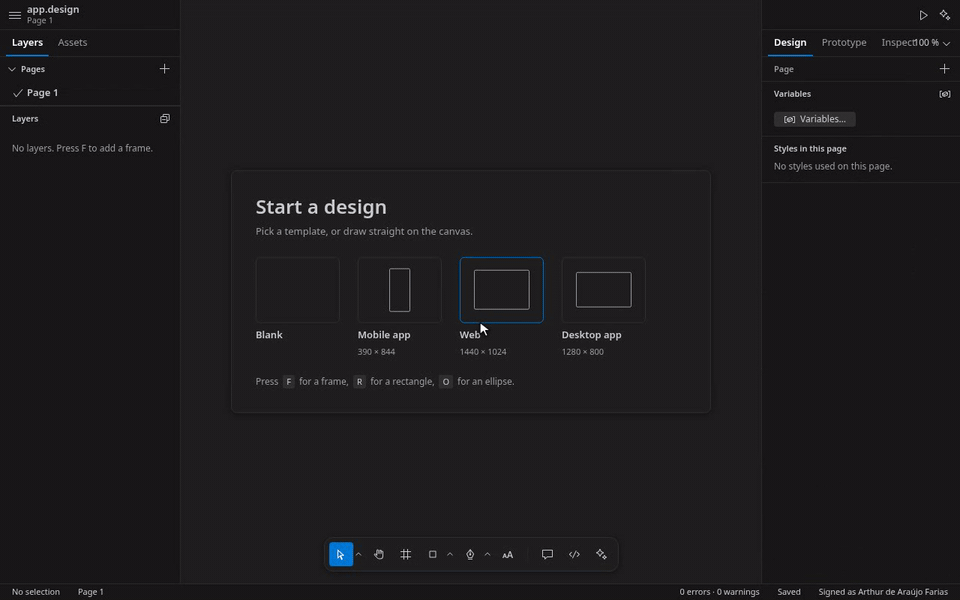Expand shape tool options arrow
This screenshot has height=600, width=960.
pyautogui.click(x=450, y=555)
